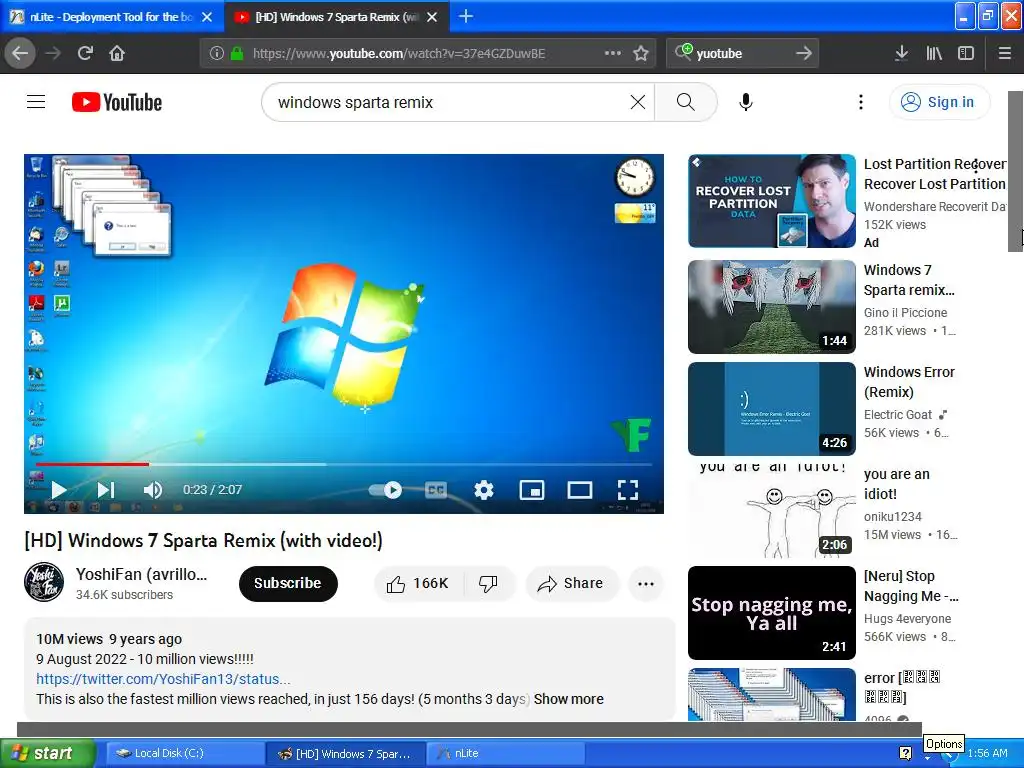Skip to next video
This screenshot has height=768, width=1024.
[106, 490]
